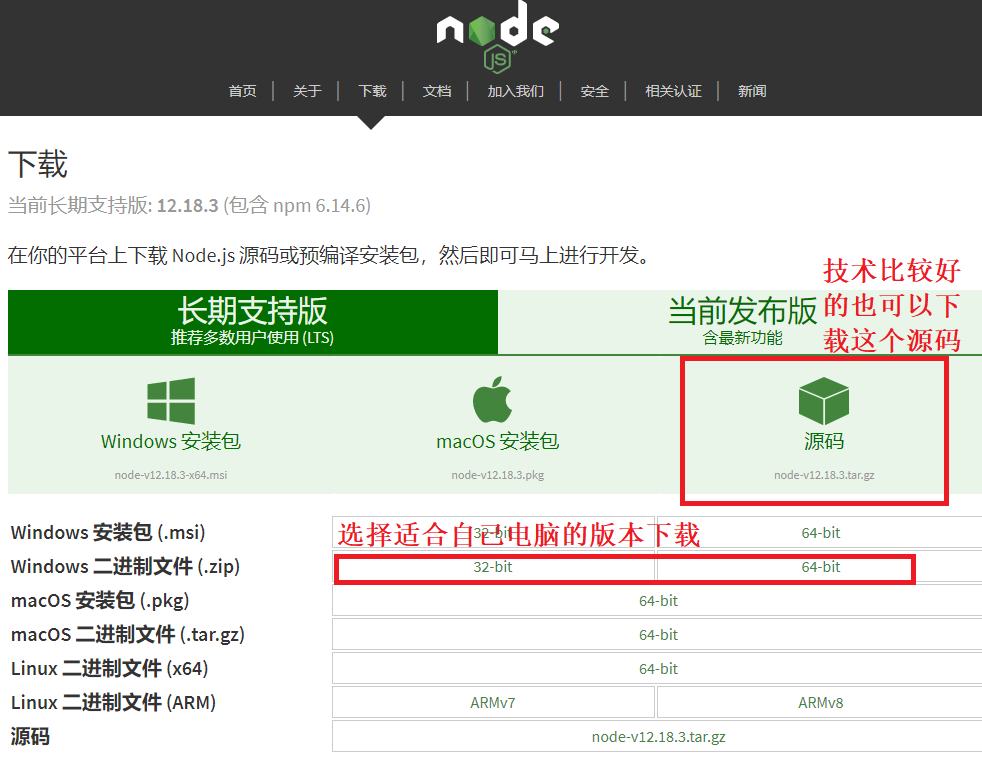Image resolution: width=982 pixels, height=767 pixels.
Task: Click the Windows logo installer icon
Action: tap(171, 401)
